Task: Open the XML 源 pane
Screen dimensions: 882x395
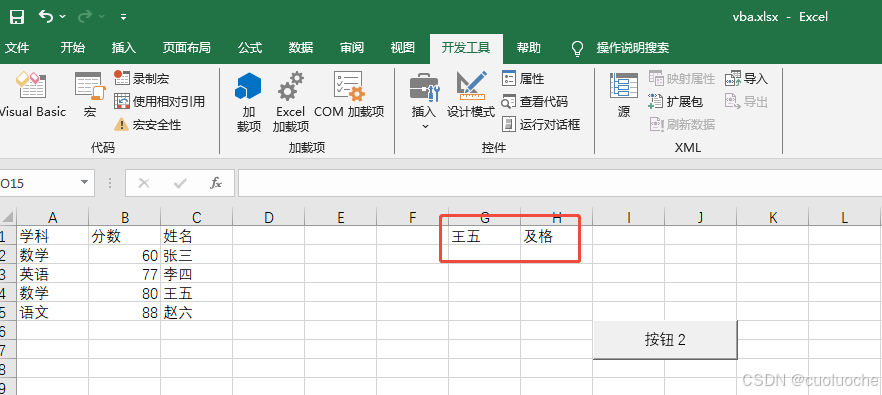Action: coord(624,95)
